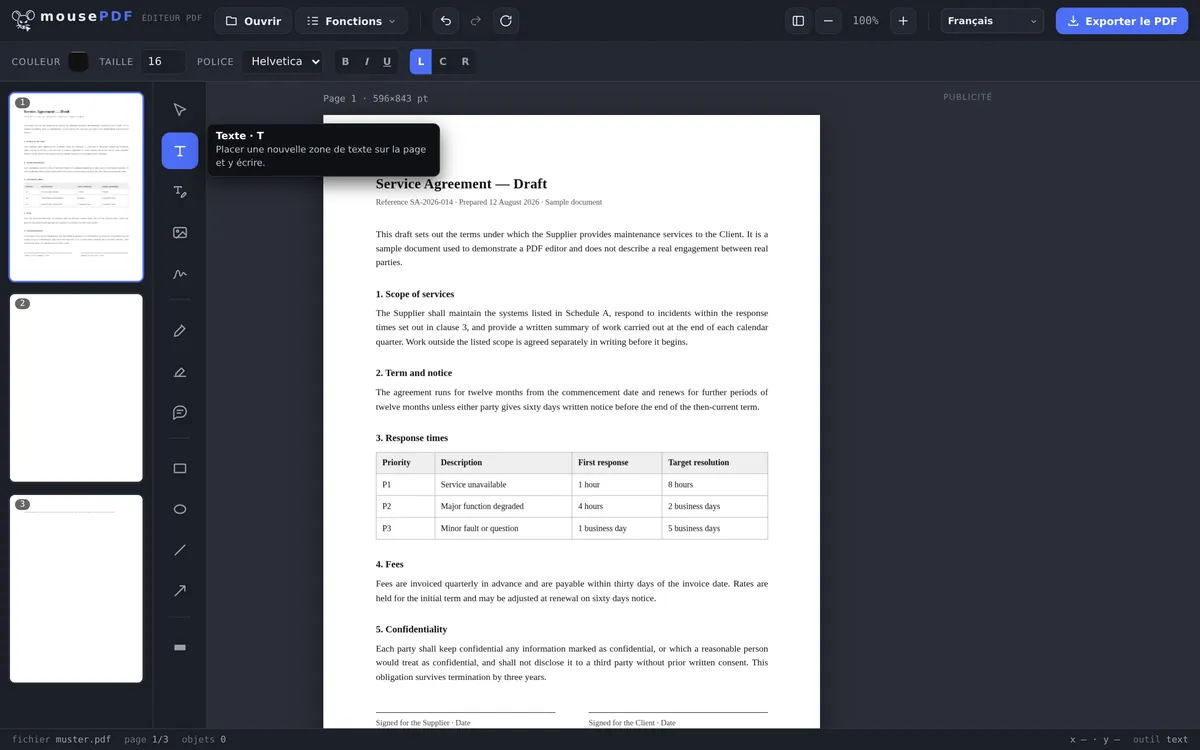
Task: Click the "objets 0" status entry
Action: click(x=204, y=740)
